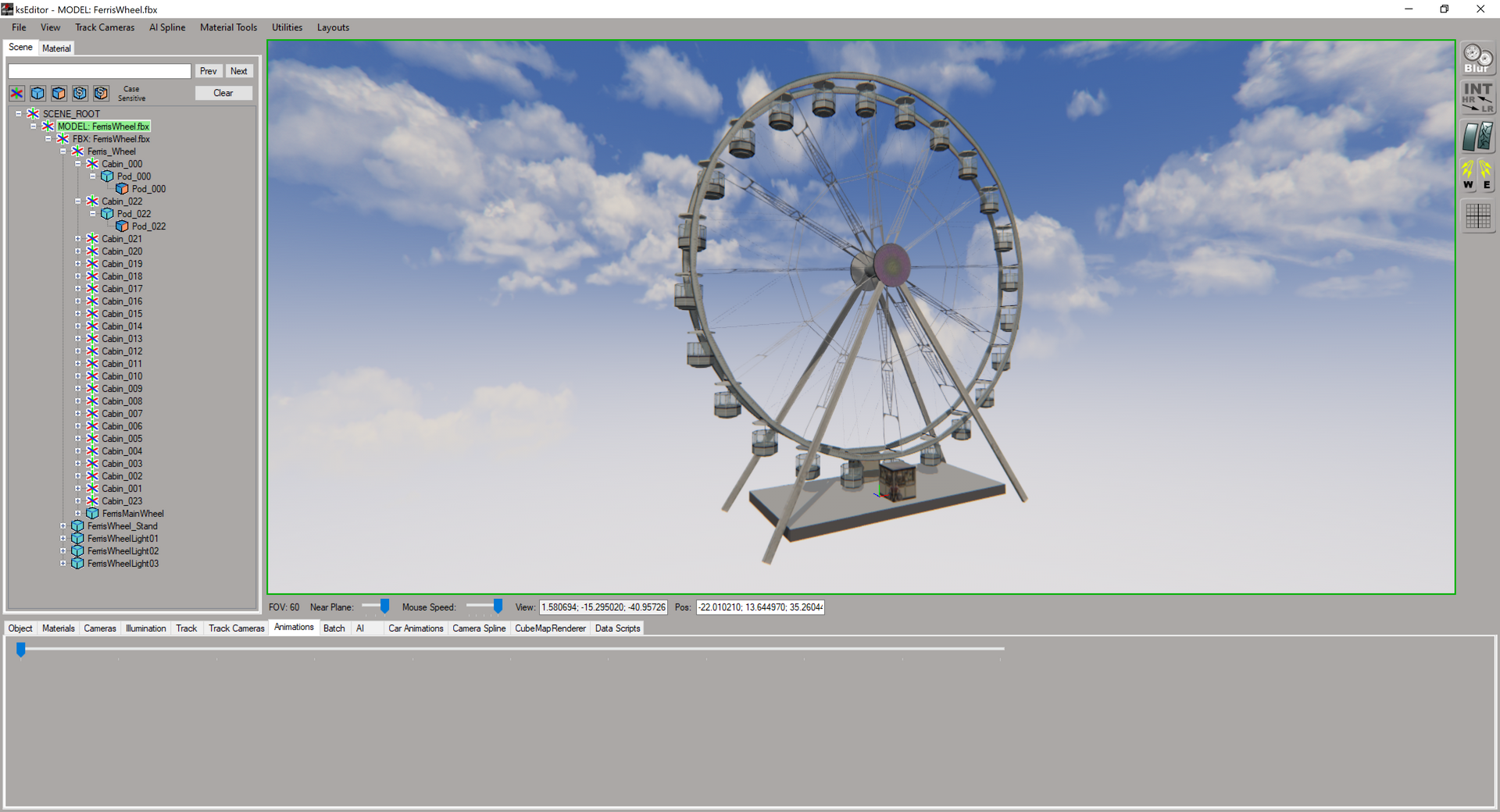Click the Mouse Speed slider handle
Viewport: 1500px width, 812px height.
click(x=498, y=607)
